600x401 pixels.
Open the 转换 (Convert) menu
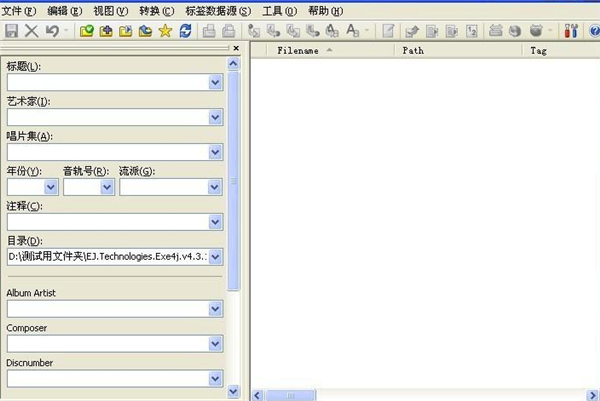tap(154, 10)
